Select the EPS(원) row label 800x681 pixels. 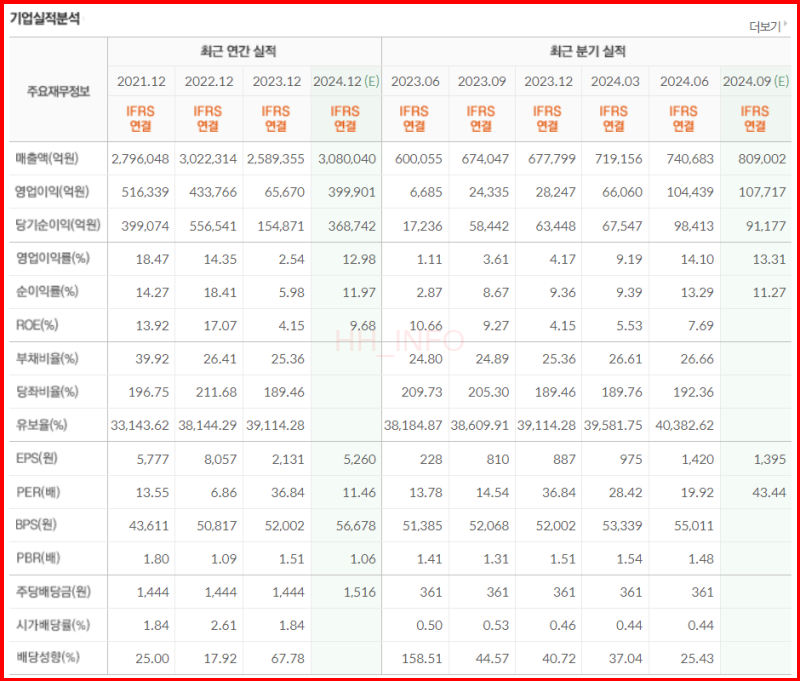point(37,458)
